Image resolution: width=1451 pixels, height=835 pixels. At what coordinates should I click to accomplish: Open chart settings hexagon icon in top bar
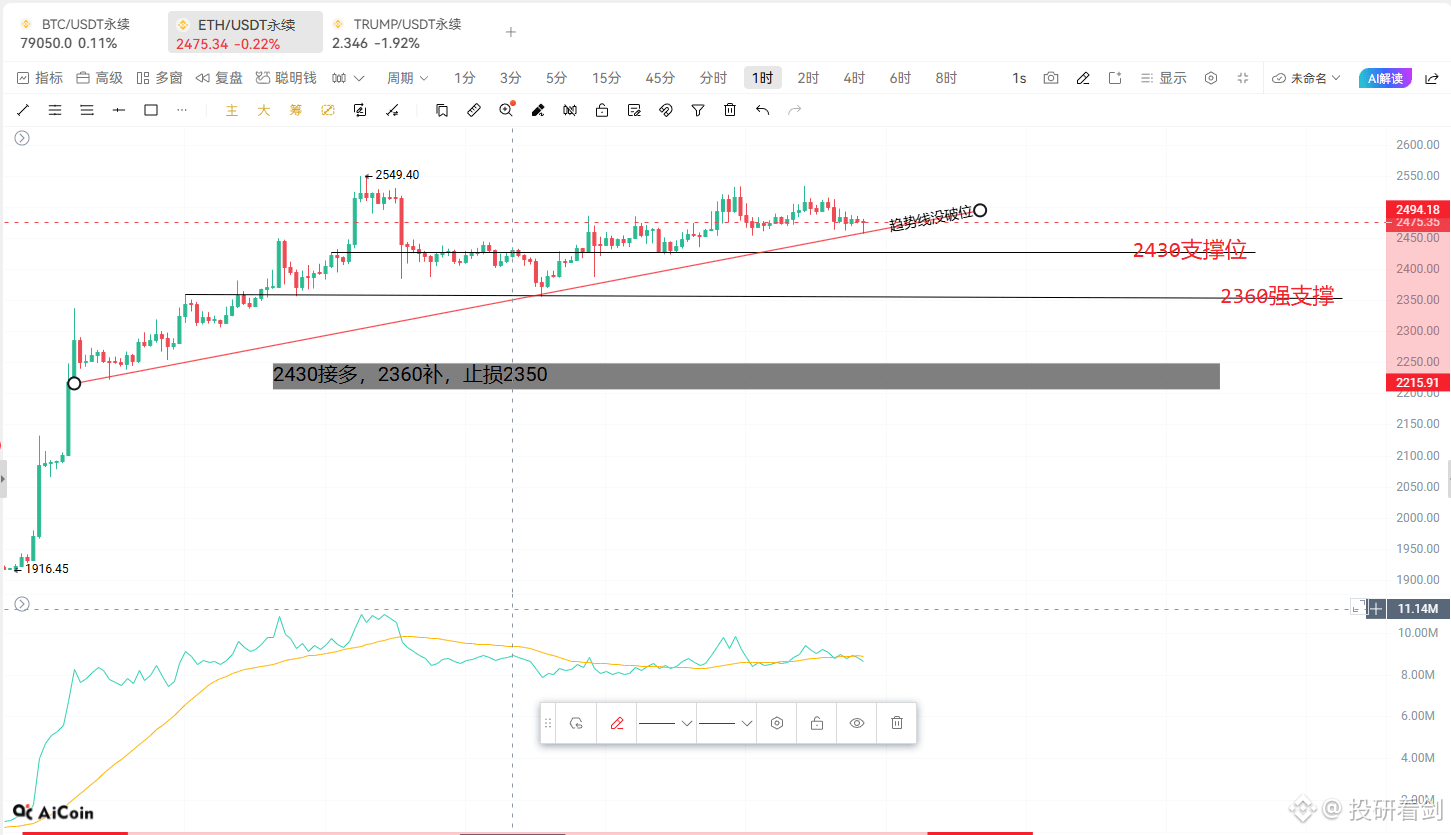[1211, 78]
